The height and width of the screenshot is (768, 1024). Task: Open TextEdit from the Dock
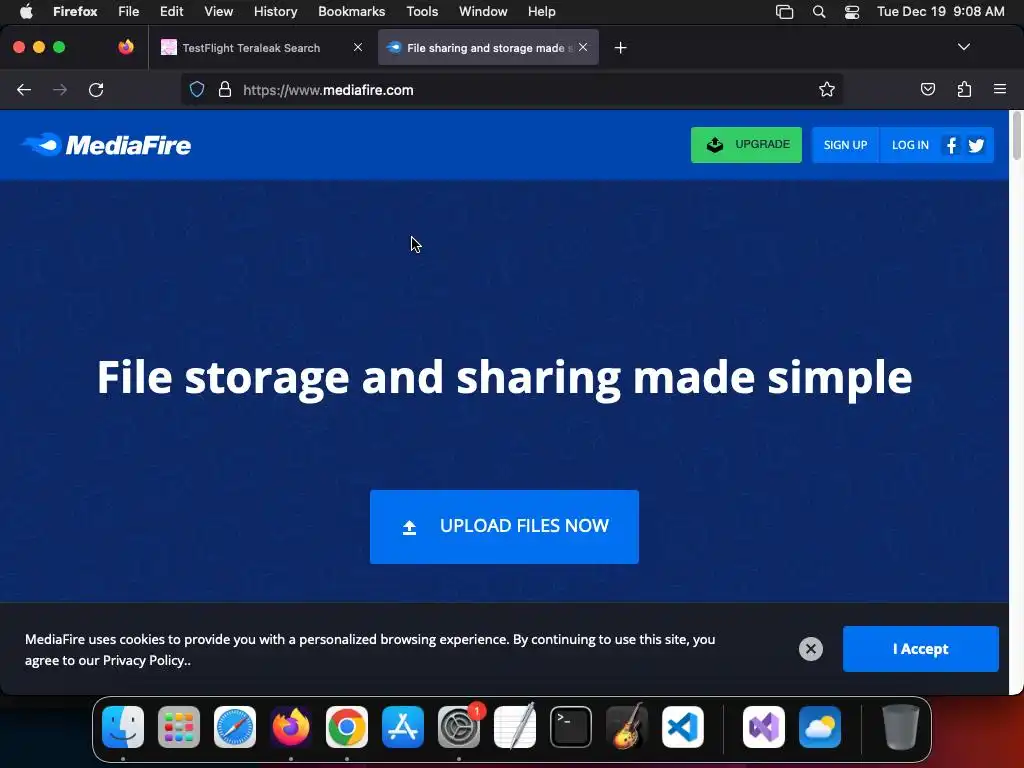[x=515, y=726]
